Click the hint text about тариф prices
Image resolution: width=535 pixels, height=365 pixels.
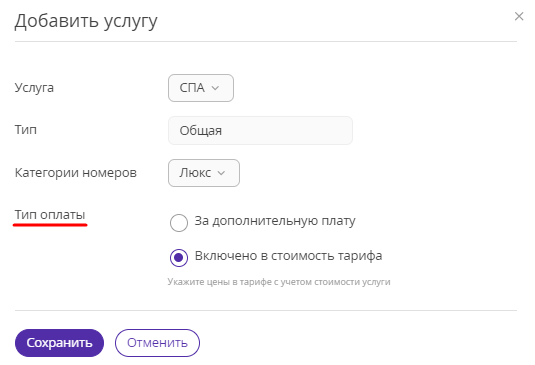(x=279, y=282)
